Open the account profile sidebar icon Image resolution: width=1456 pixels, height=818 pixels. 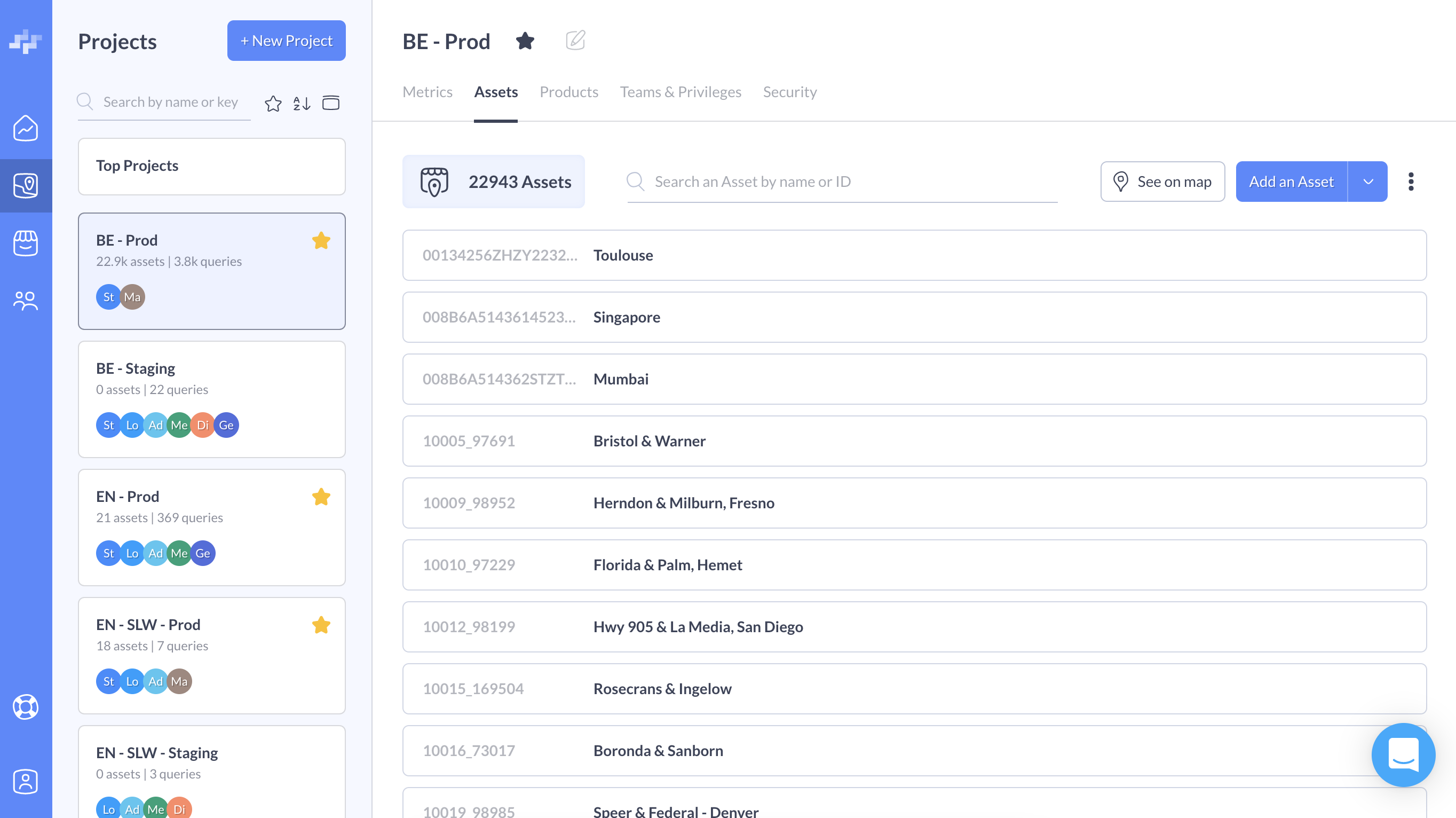click(x=26, y=782)
